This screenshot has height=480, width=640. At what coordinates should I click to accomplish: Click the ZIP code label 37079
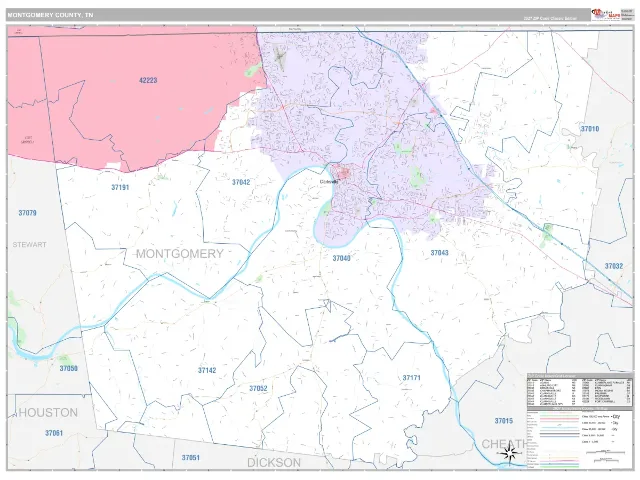(x=27, y=213)
